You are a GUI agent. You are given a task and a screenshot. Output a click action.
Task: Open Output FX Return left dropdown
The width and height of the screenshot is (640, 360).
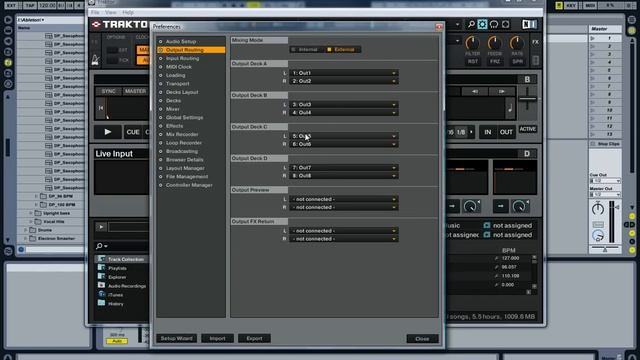point(344,231)
